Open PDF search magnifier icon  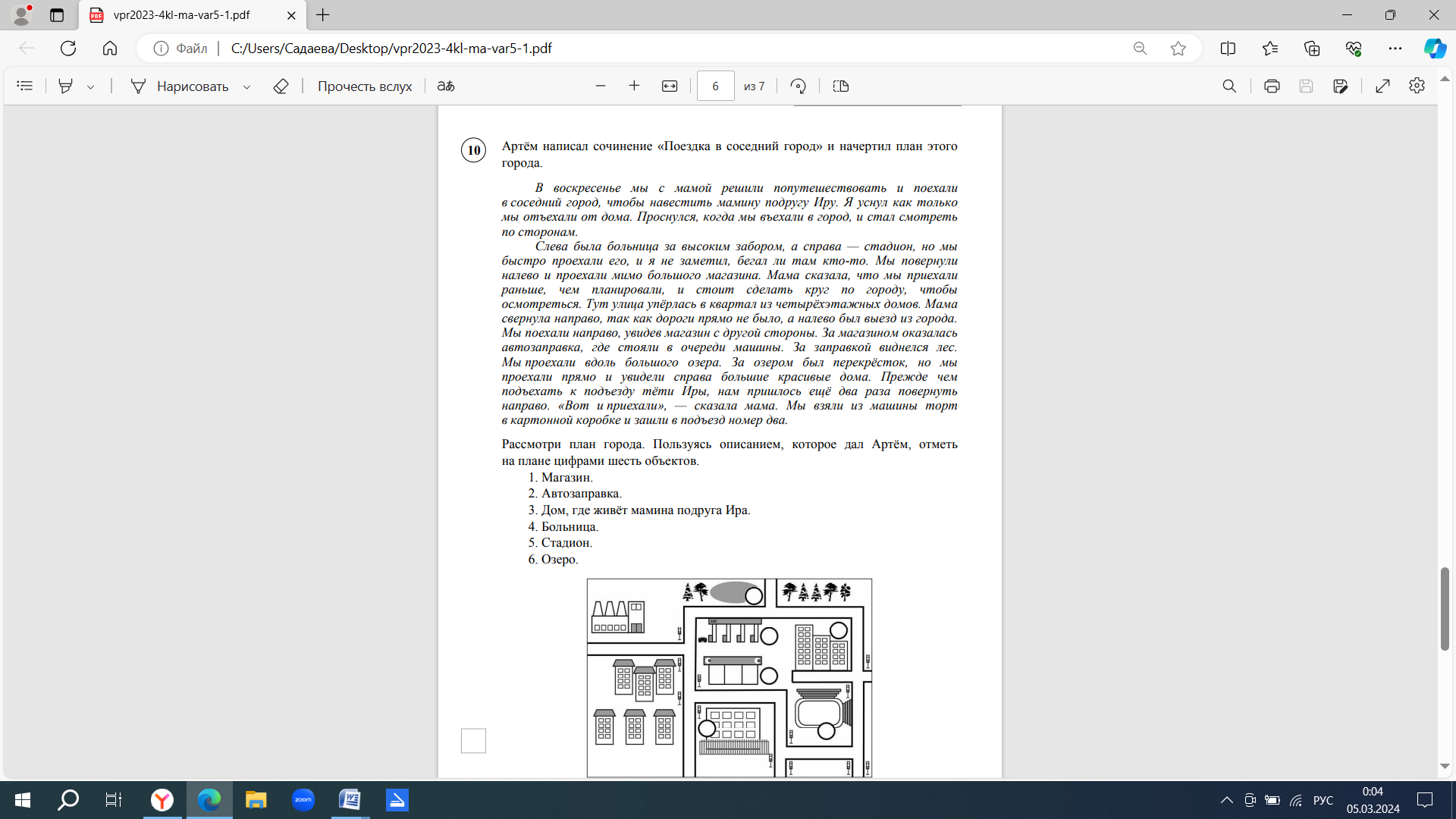1229,86
